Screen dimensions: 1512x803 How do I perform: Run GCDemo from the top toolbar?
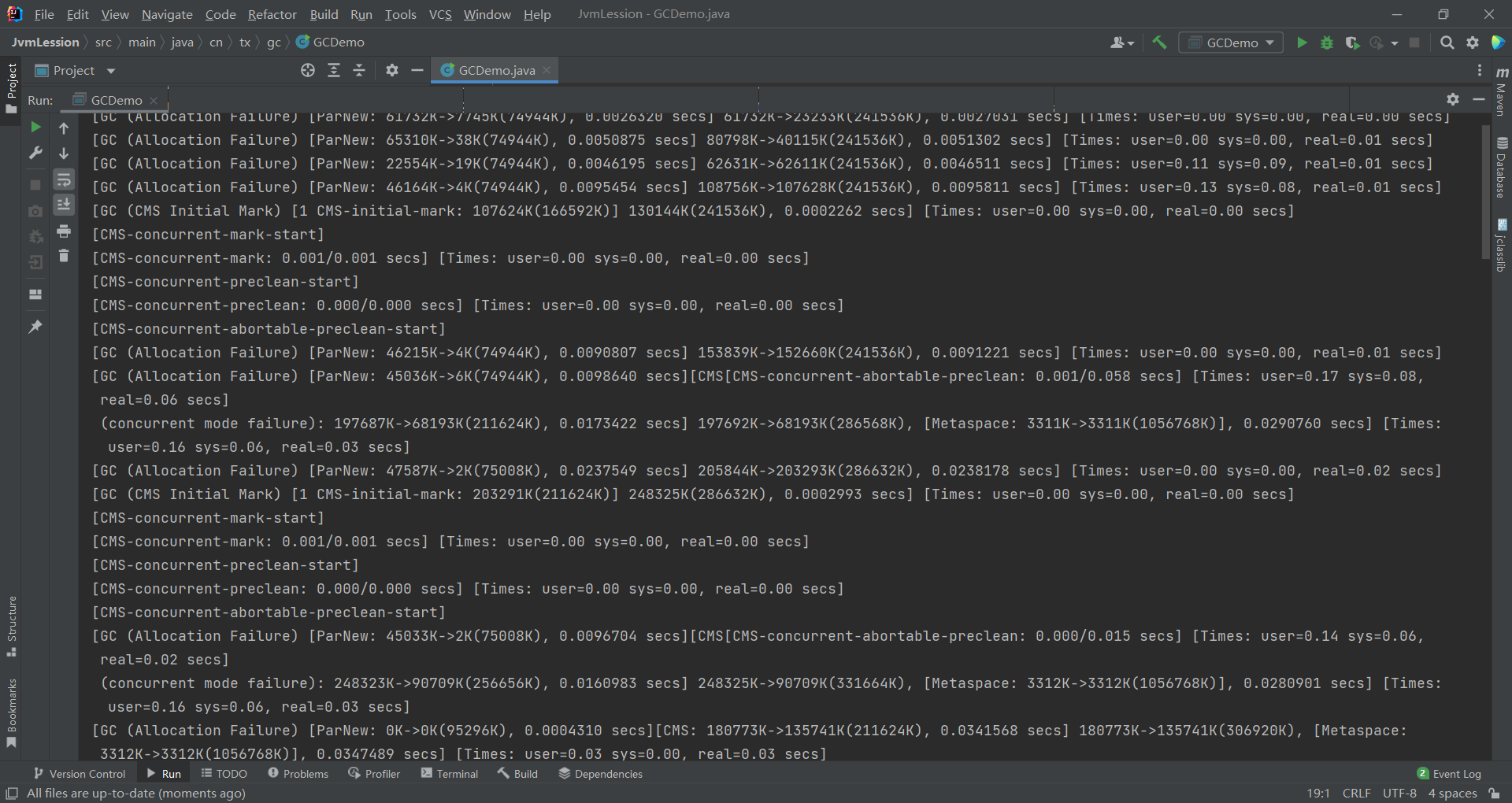(x=1302, y=43)
